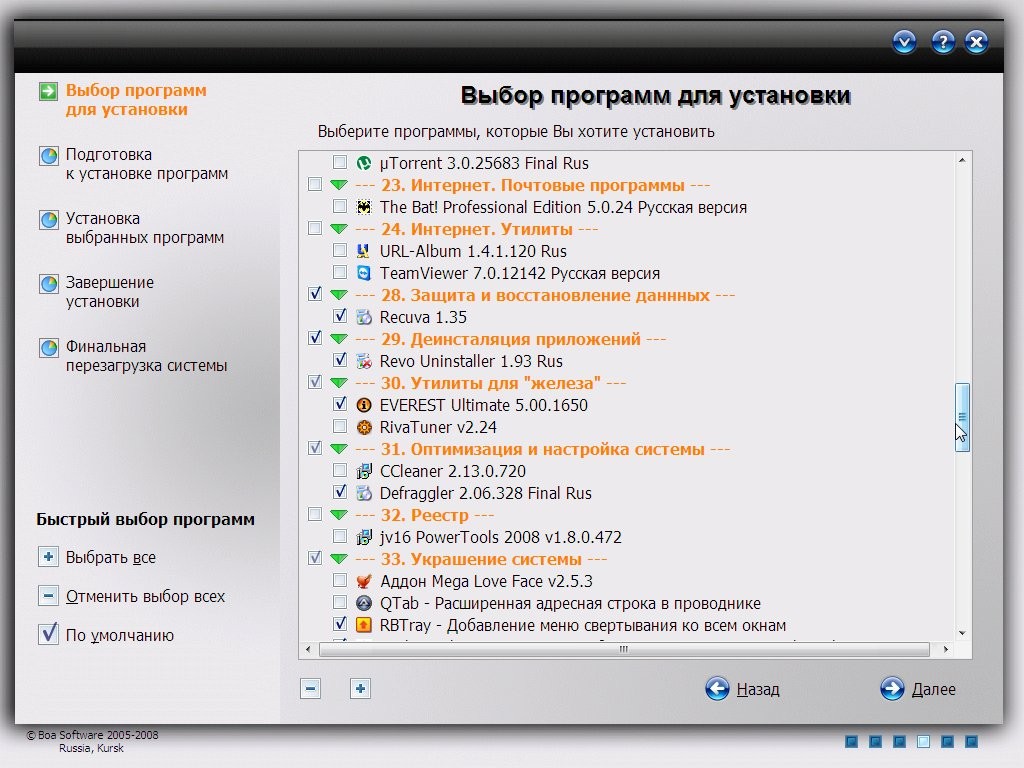
Task: Click the Выбрать все link
Action: coord(110,557)
